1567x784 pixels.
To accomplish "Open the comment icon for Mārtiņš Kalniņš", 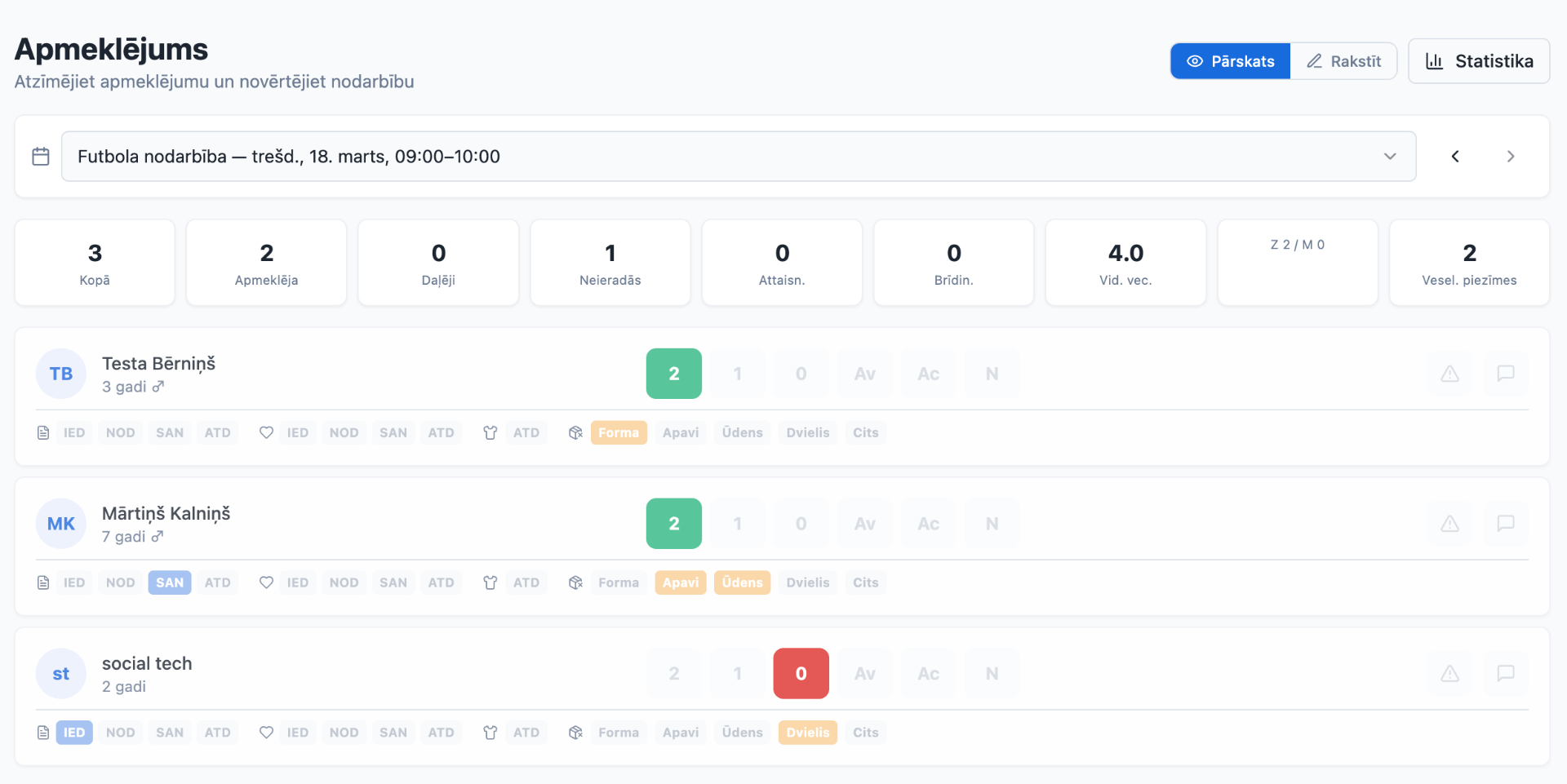I will (x=1506, y=524).
